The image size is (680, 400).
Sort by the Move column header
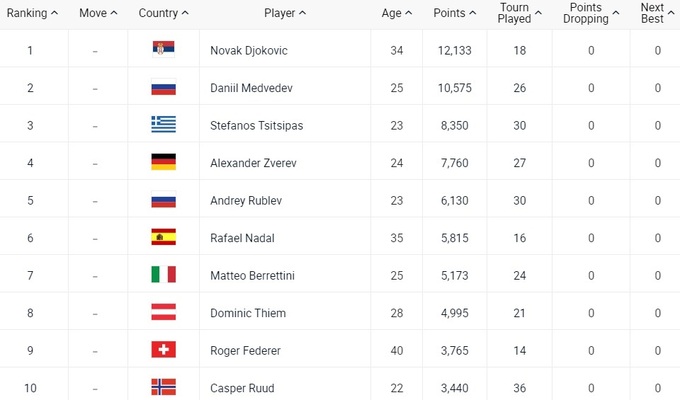coord(98,13)
